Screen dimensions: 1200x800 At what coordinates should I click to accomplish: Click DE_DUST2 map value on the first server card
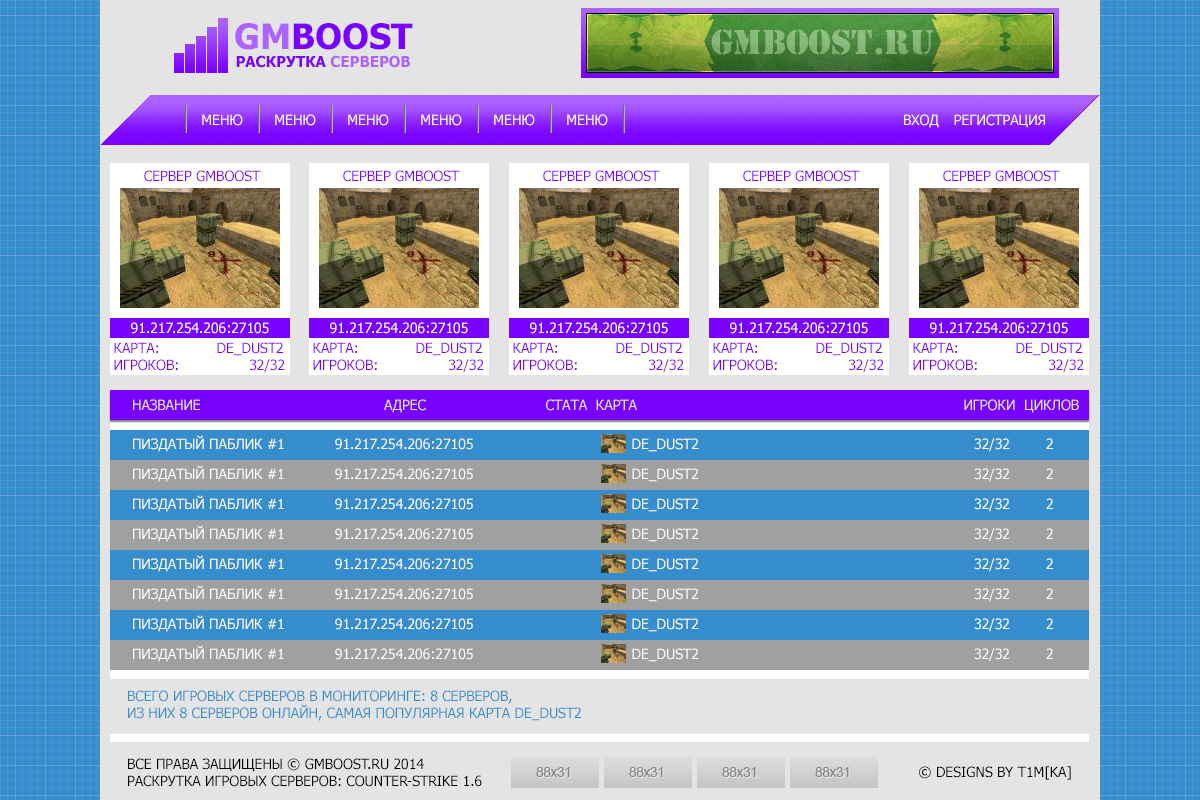pyautogui.click(x=250, y=348)
